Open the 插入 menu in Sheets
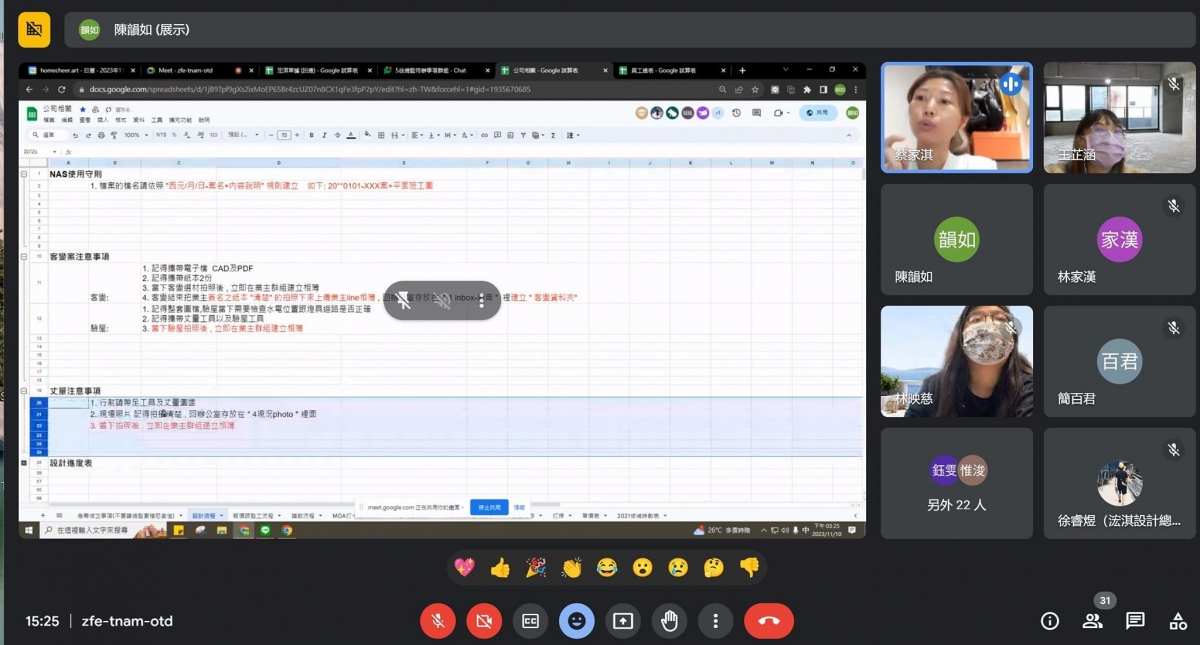 [x=102, y=120]
